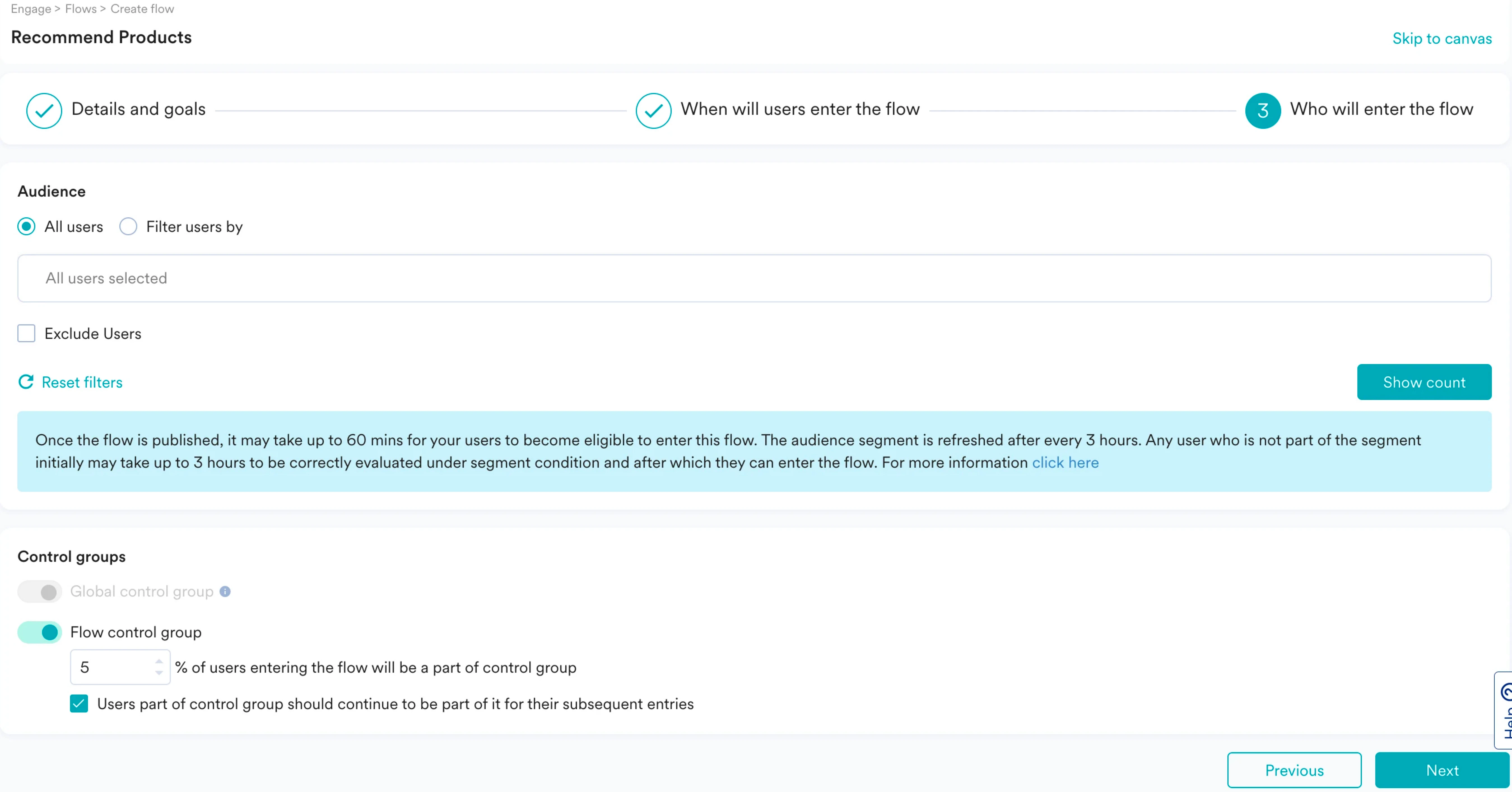The width and height of the screenshot is (1512, 792).
Task: Click the Reset filters refresh icon
Action: [x=26, y=382]
